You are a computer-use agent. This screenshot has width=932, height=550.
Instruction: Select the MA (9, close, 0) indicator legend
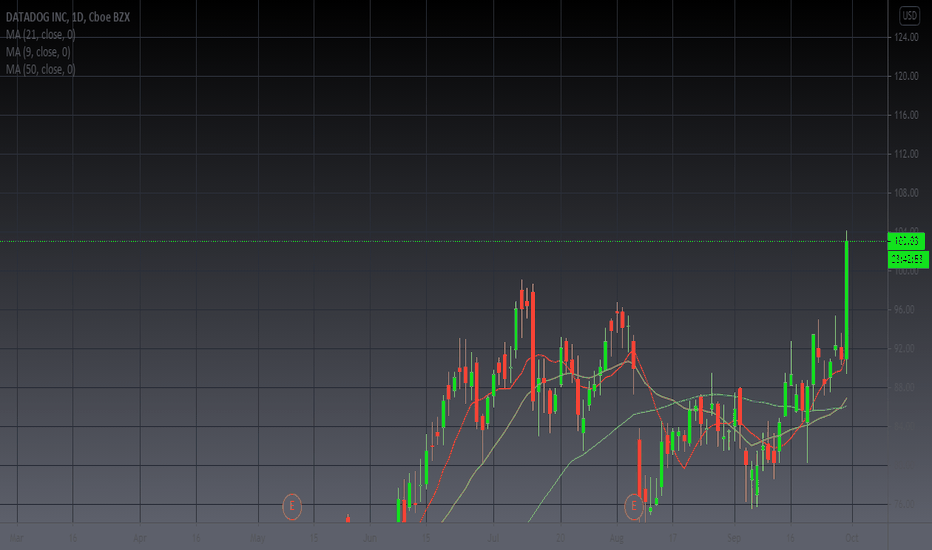point(38,52)
